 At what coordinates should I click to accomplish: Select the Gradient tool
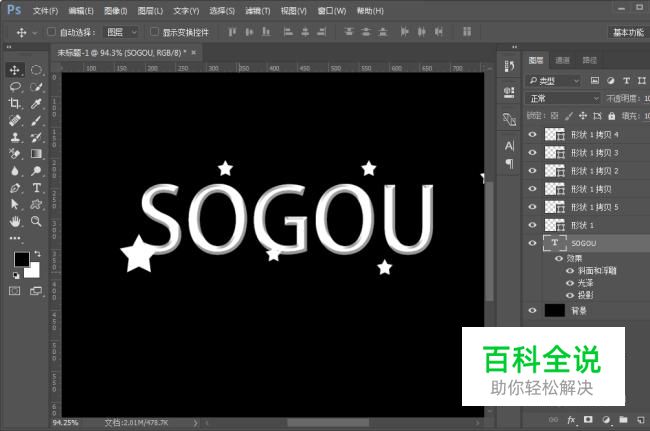(36, 154)
